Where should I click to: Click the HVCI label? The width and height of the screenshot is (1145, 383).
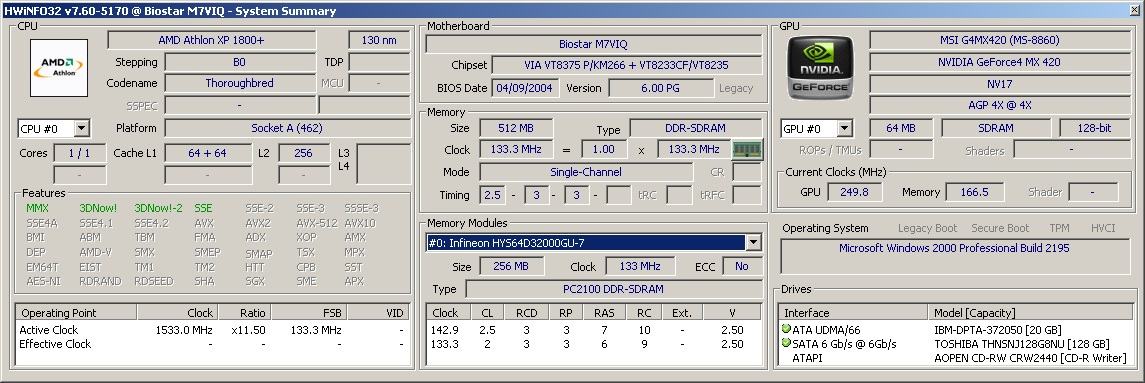click(x=1103, y=228)
